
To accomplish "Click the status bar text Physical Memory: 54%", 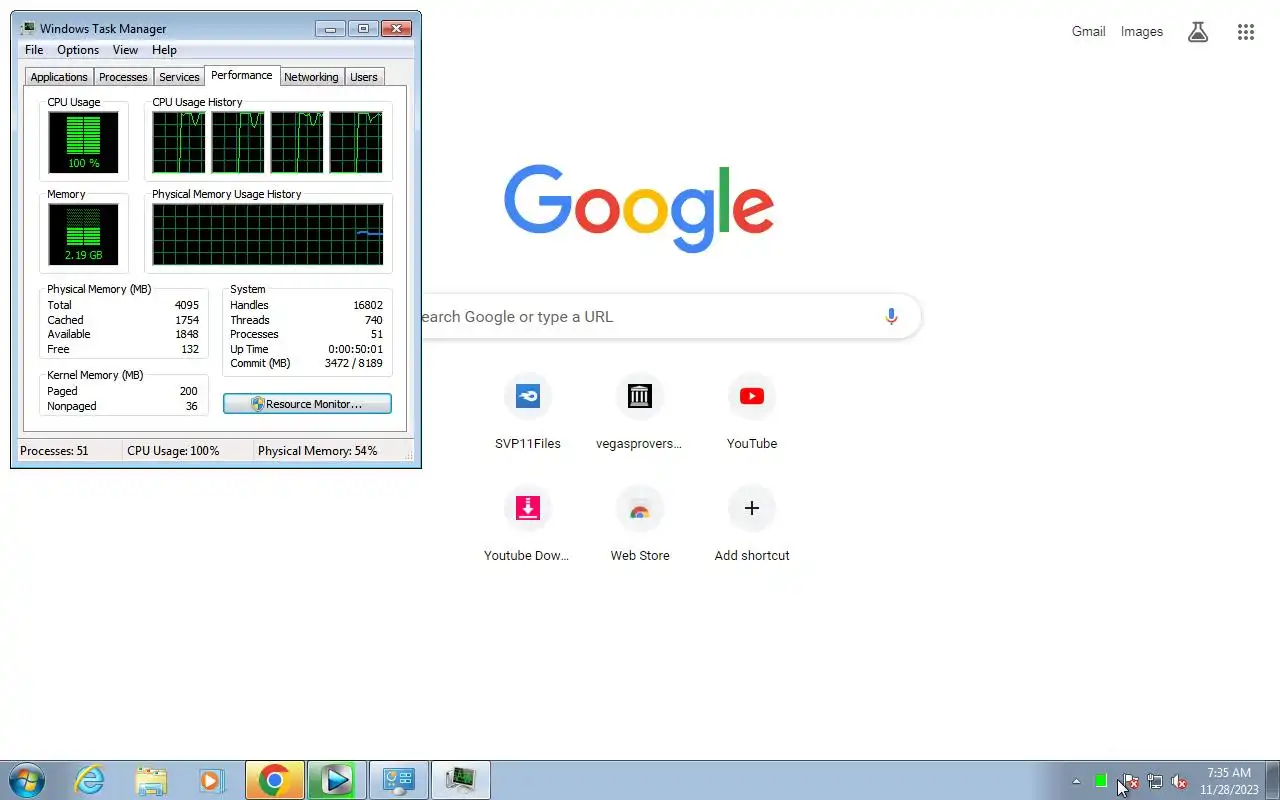I will (318, 451).
